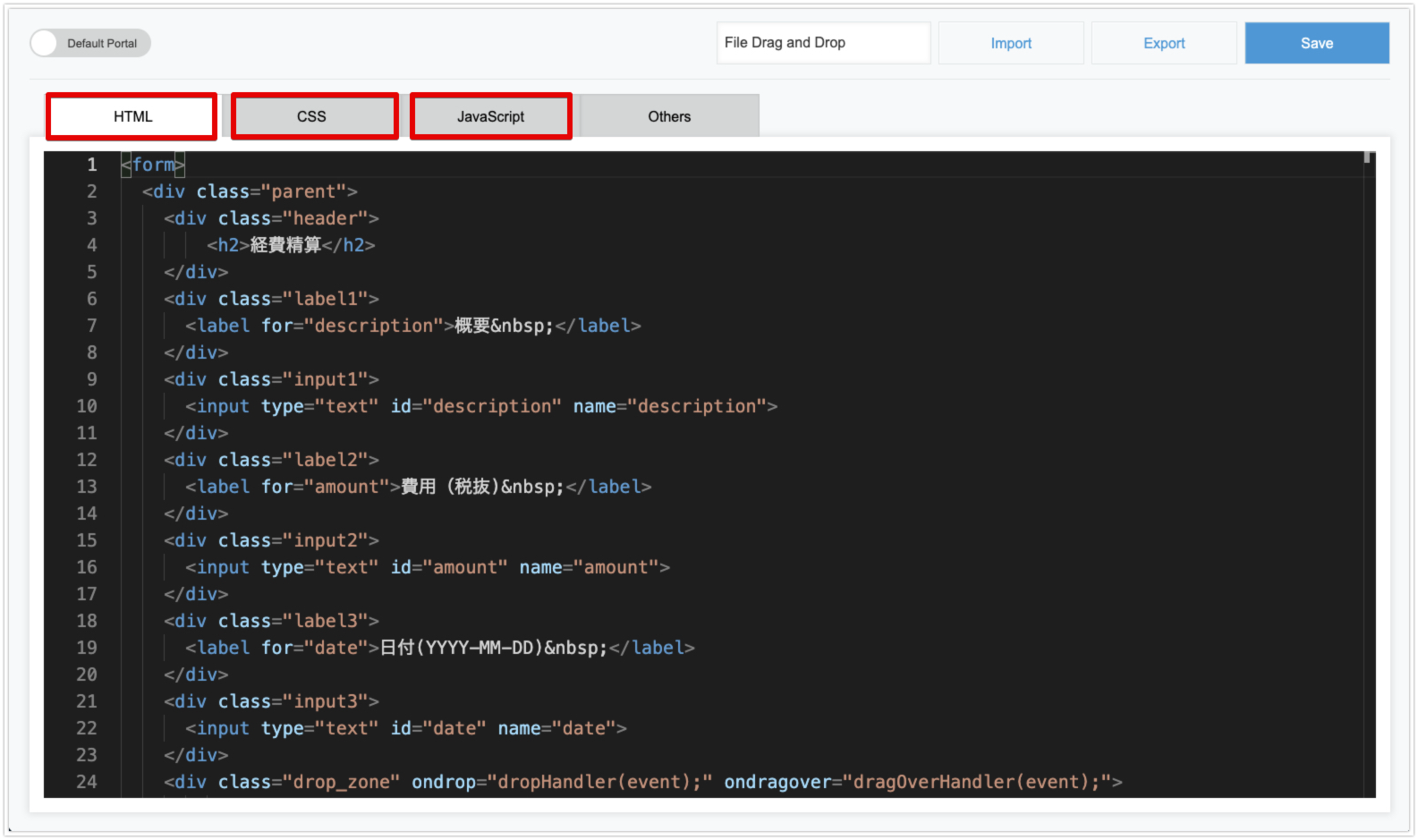
Task: Click the div class="input3" line
Action: [x=271, y=701]
